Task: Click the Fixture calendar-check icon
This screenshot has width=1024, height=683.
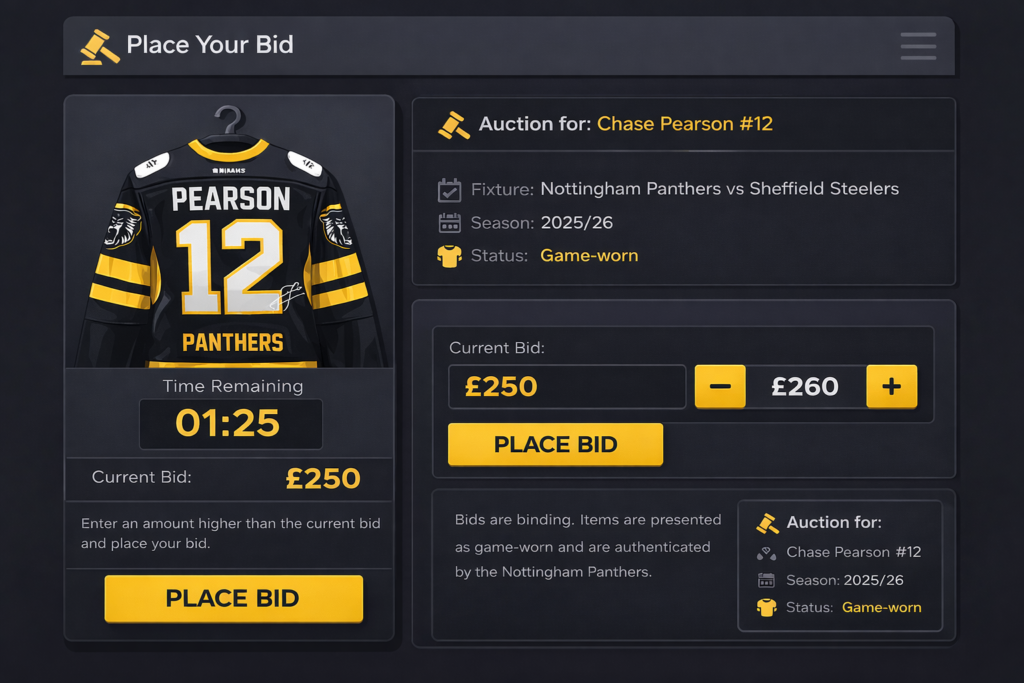Action: (x=449, y=189)
